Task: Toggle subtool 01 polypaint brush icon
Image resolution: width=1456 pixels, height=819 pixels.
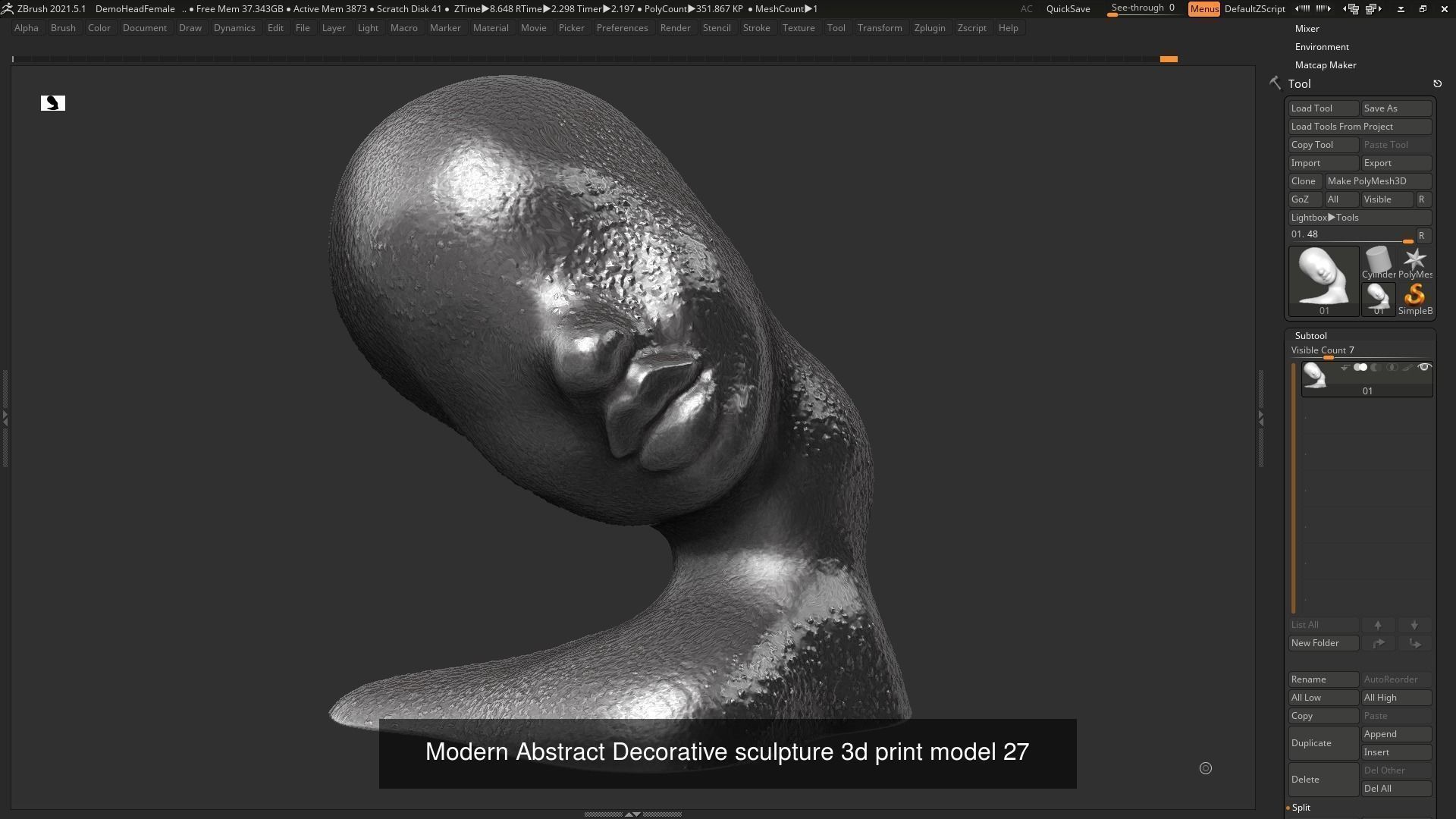Action: (x=1407, y=367)
